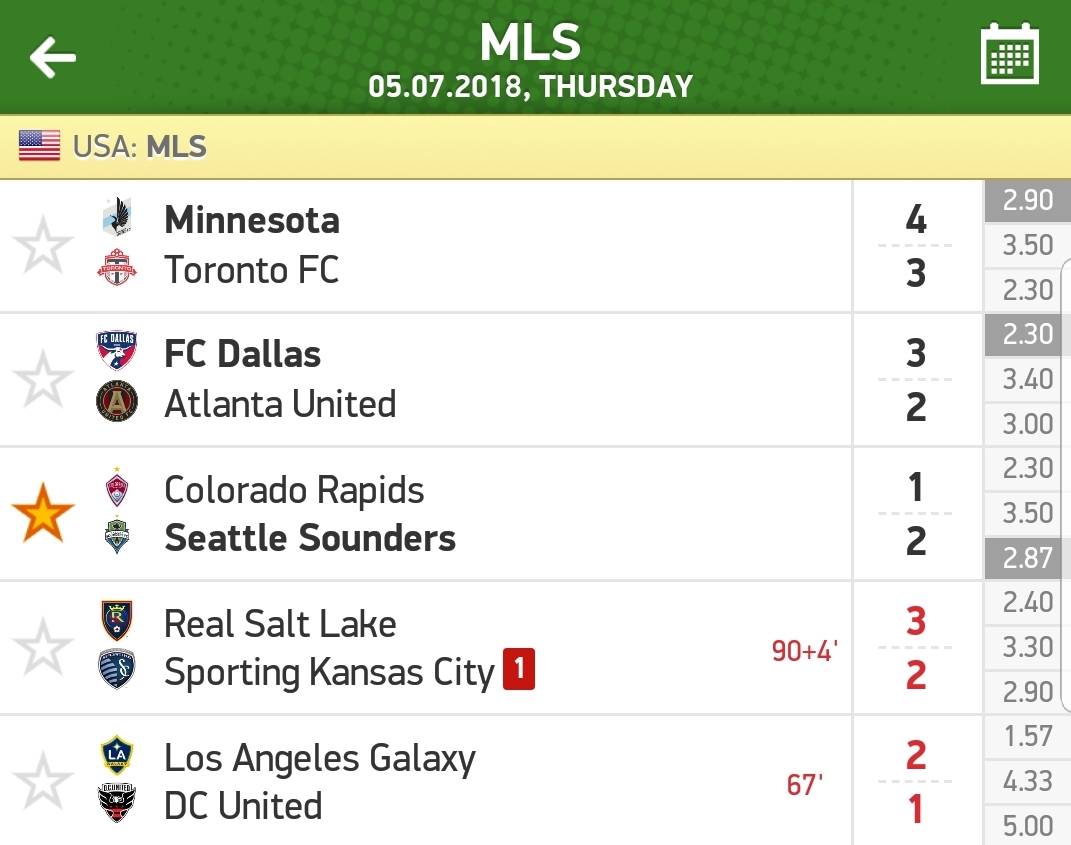Tap Sporting Kansas City's red card indicator
The height and width of the screenshot is (845, 1071).
(519, 669)
